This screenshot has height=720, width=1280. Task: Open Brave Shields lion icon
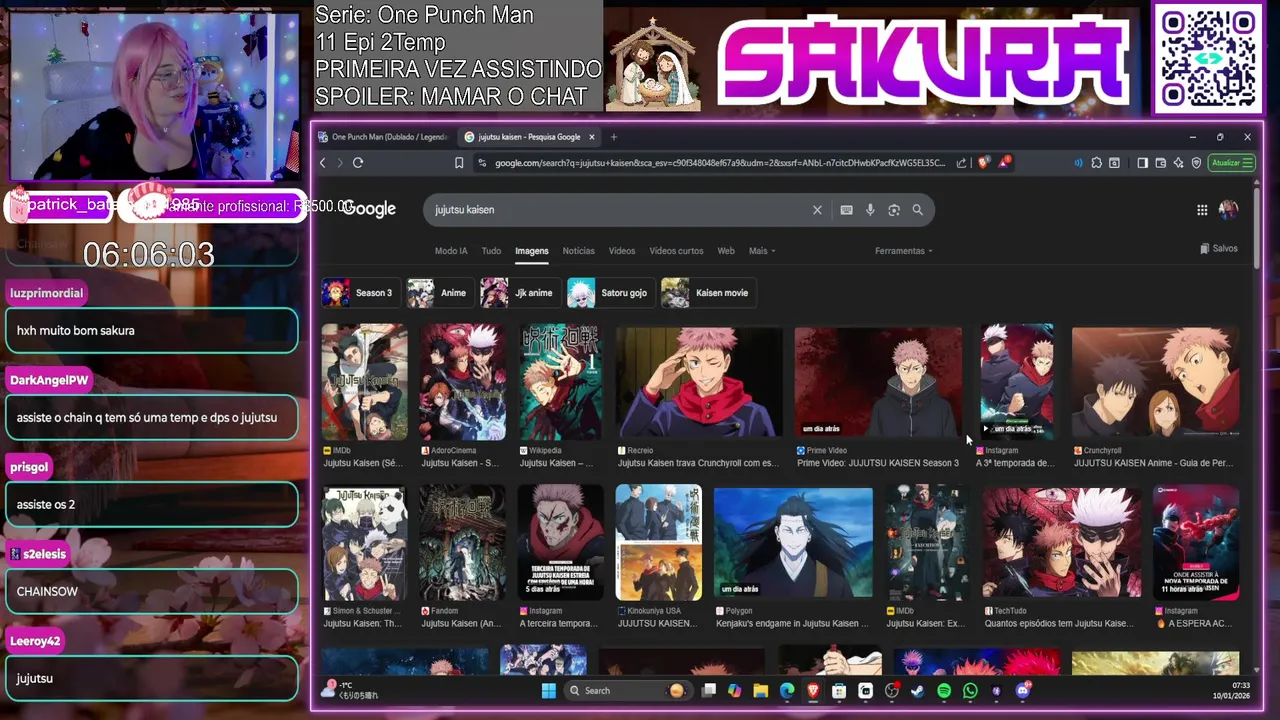click(x=984, y=163)
